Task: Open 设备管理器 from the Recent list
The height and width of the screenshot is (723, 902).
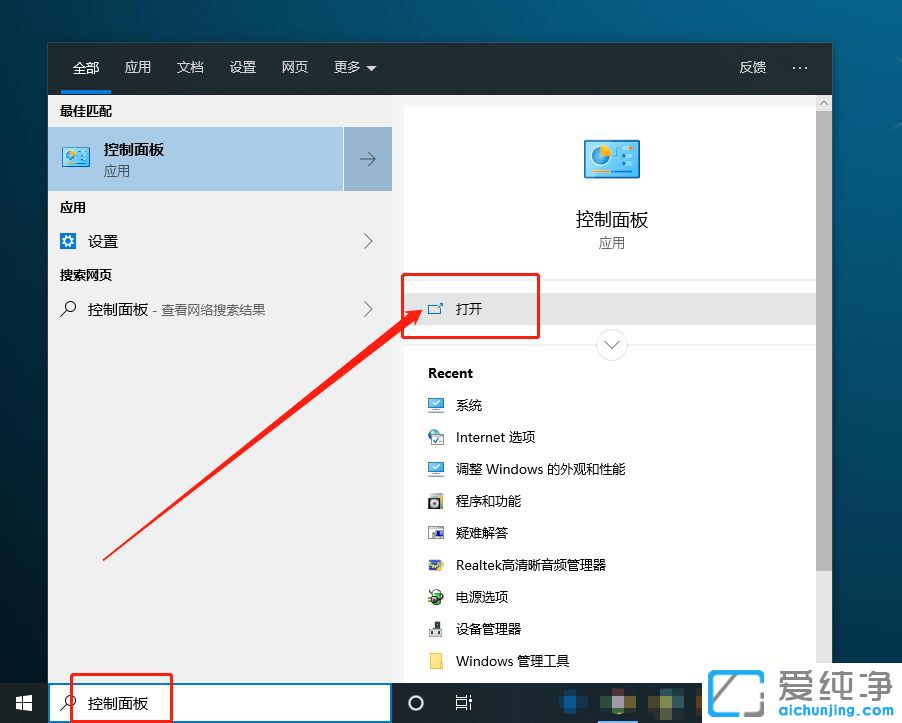Action: [x=487, y=629]
